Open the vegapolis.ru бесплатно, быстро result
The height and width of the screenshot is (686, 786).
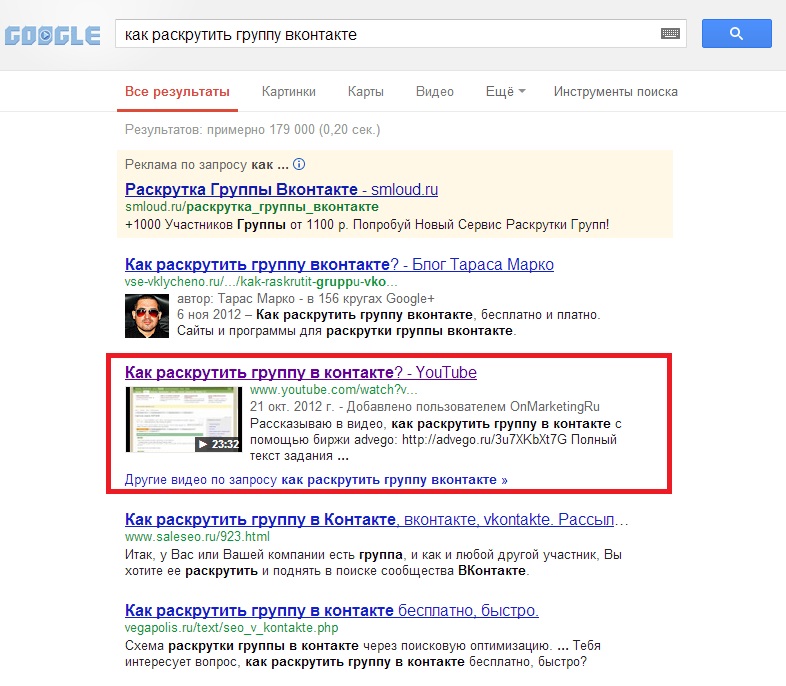click(332, 610)
